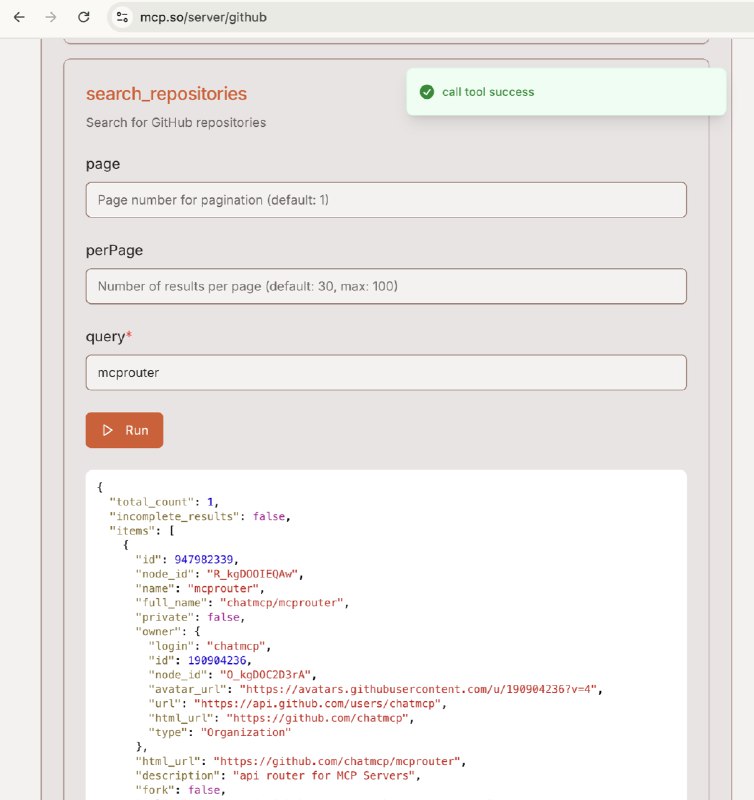Focus the page number input field

click(x=386, y=200)
